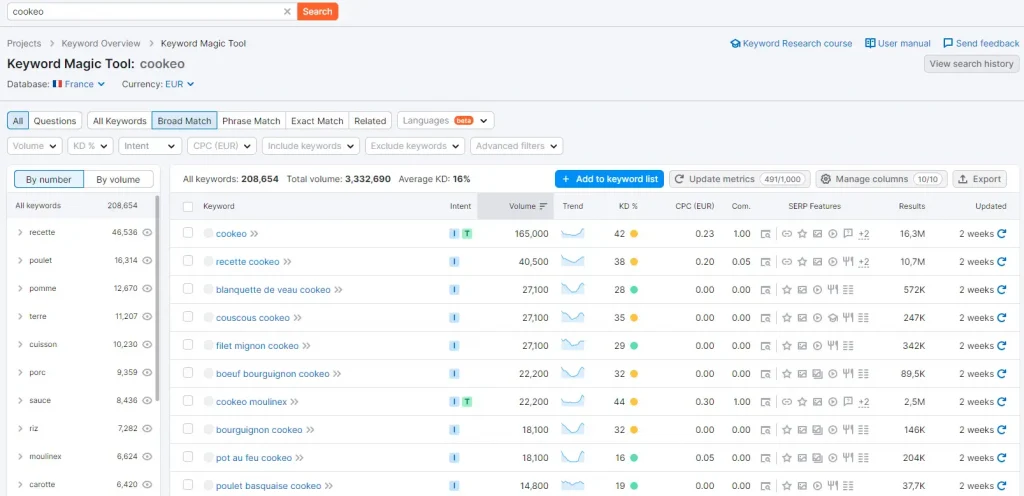Open the France database dropdown
The height and width of the screenshot is (496, 1024).
79,84
